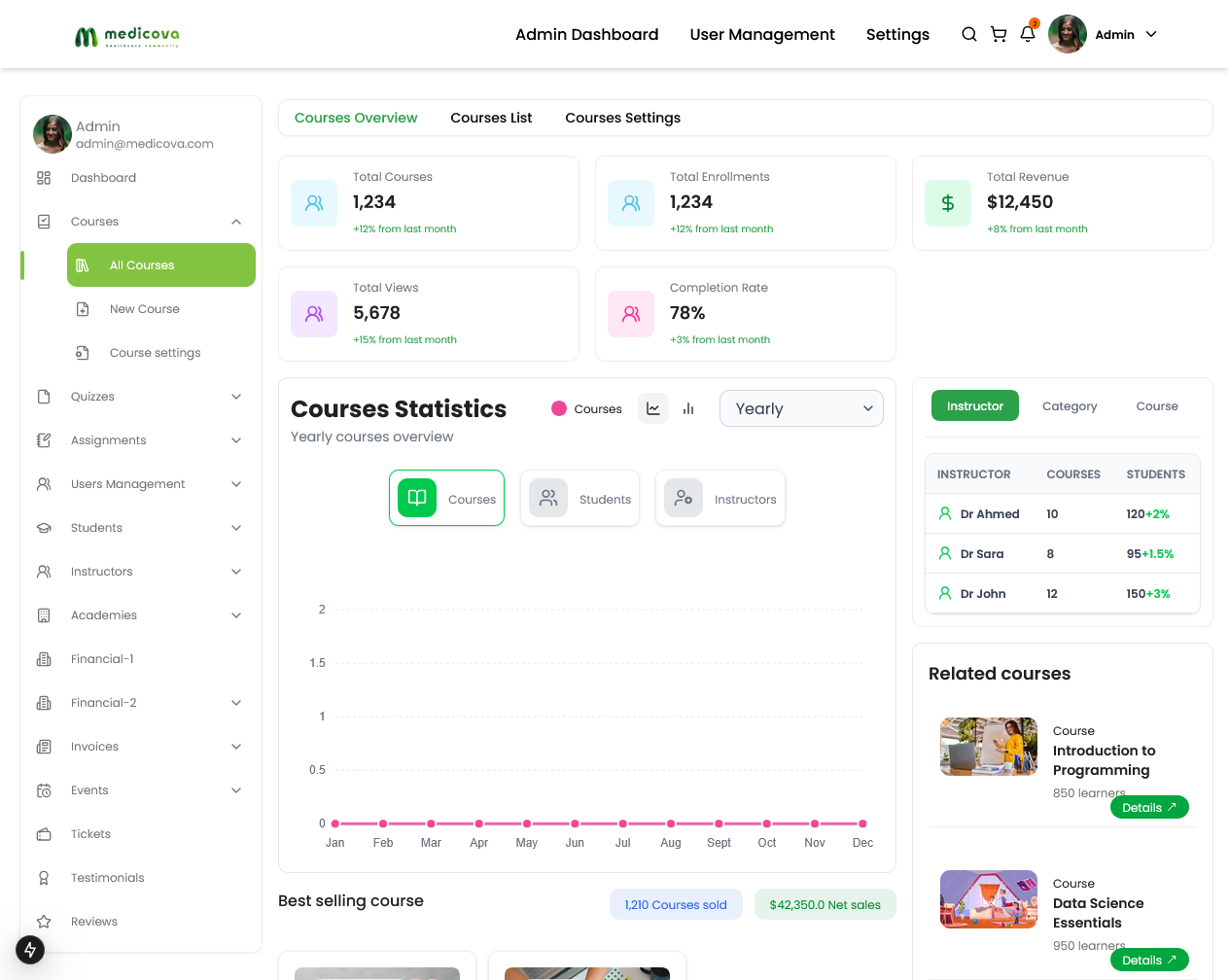This screenshot has width=1229, height=980.
Task: Click Dr Ahmed's user icon
Action: click(944, 513)
